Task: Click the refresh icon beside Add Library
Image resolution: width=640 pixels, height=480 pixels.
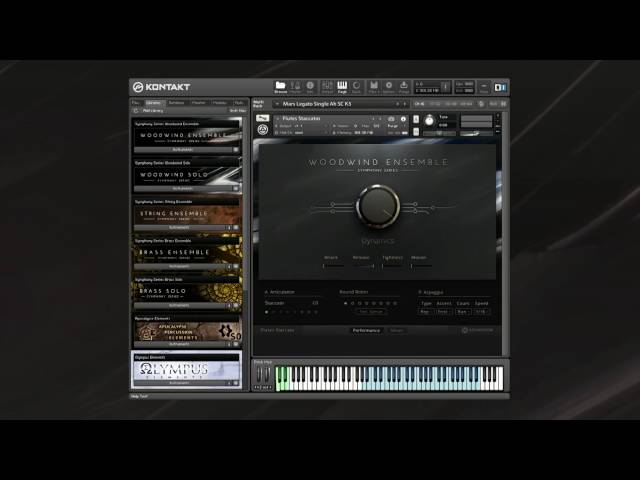Action: point(136,111)
